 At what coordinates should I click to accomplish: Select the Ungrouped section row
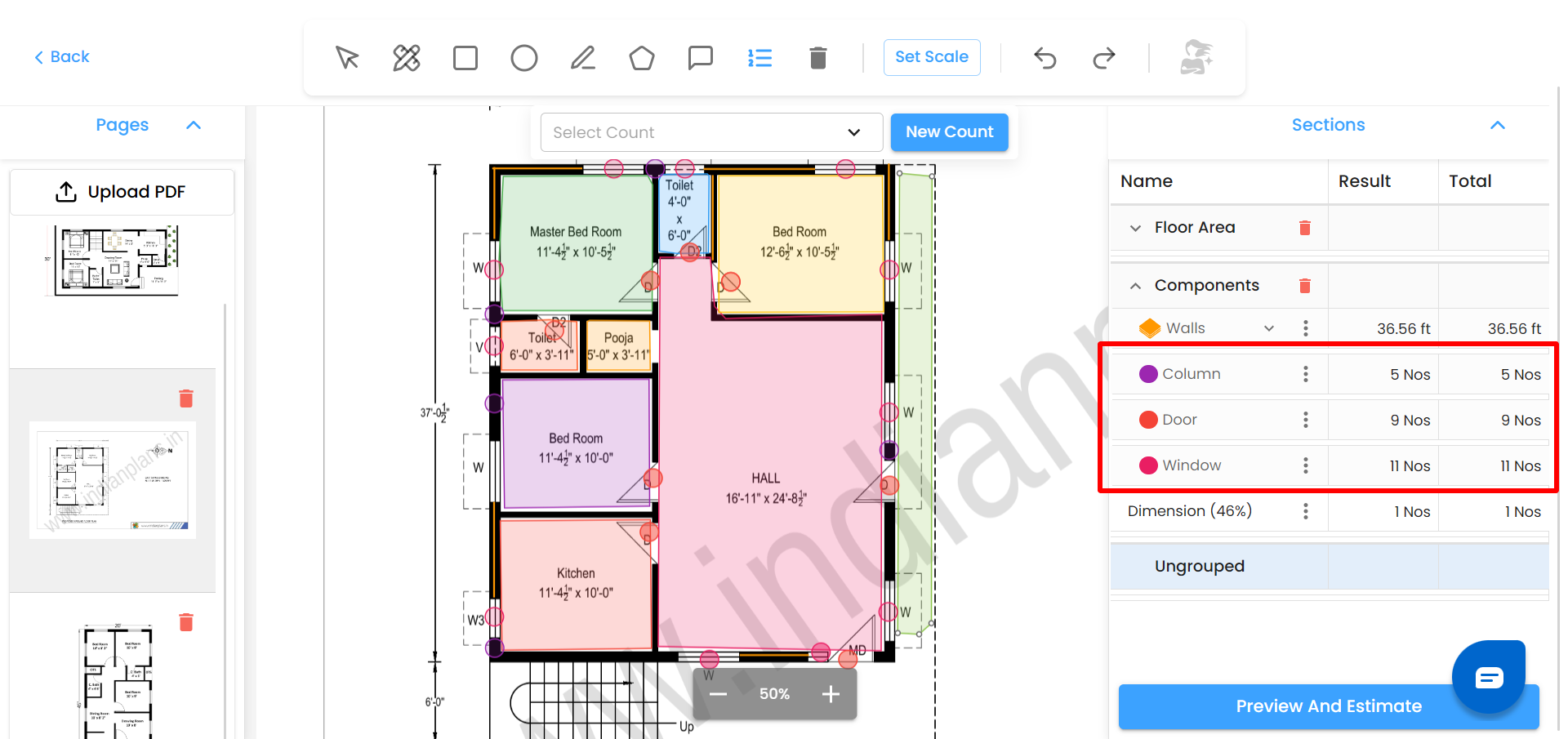click(1330, 567)
